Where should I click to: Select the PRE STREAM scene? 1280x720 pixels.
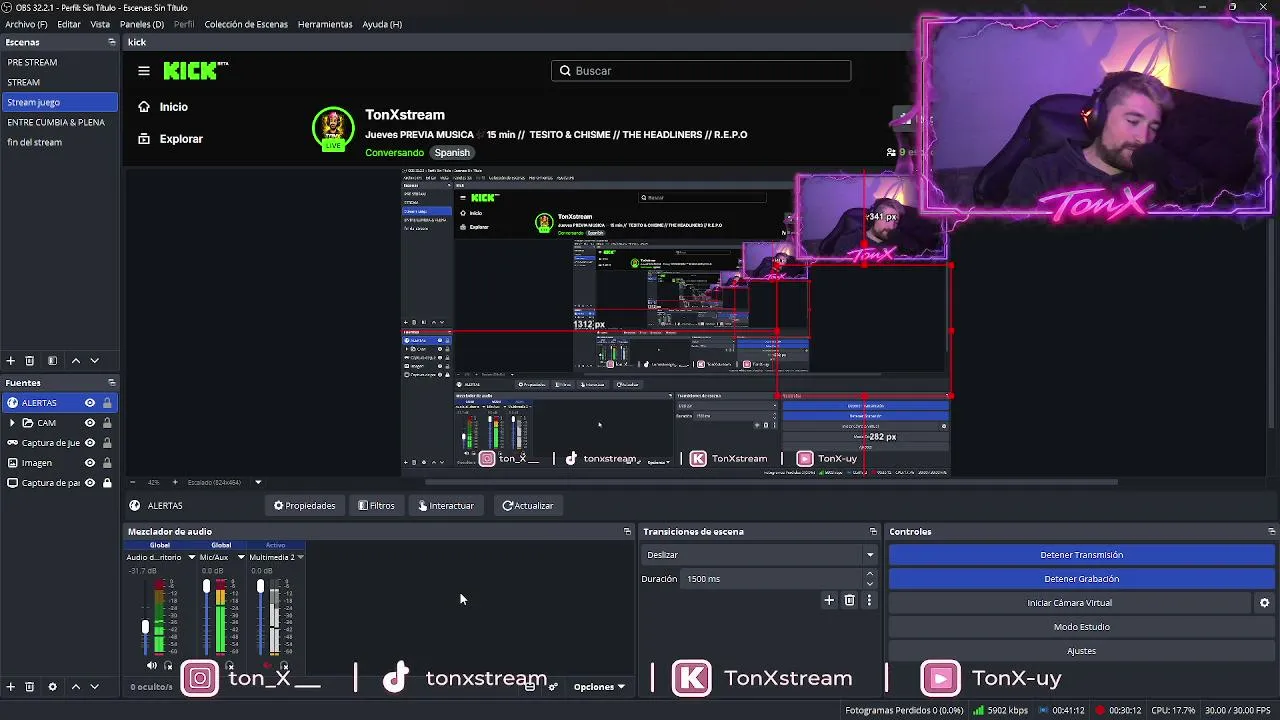59,62
